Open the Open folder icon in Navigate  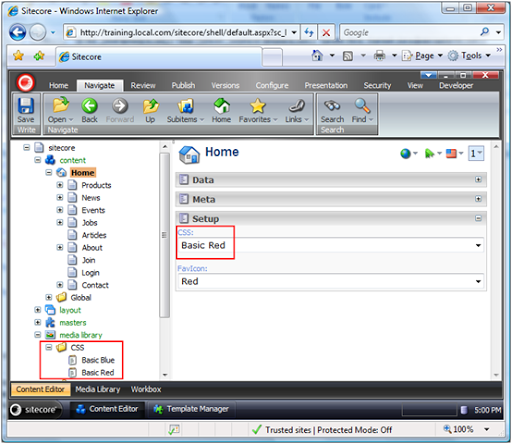[61, 105]
